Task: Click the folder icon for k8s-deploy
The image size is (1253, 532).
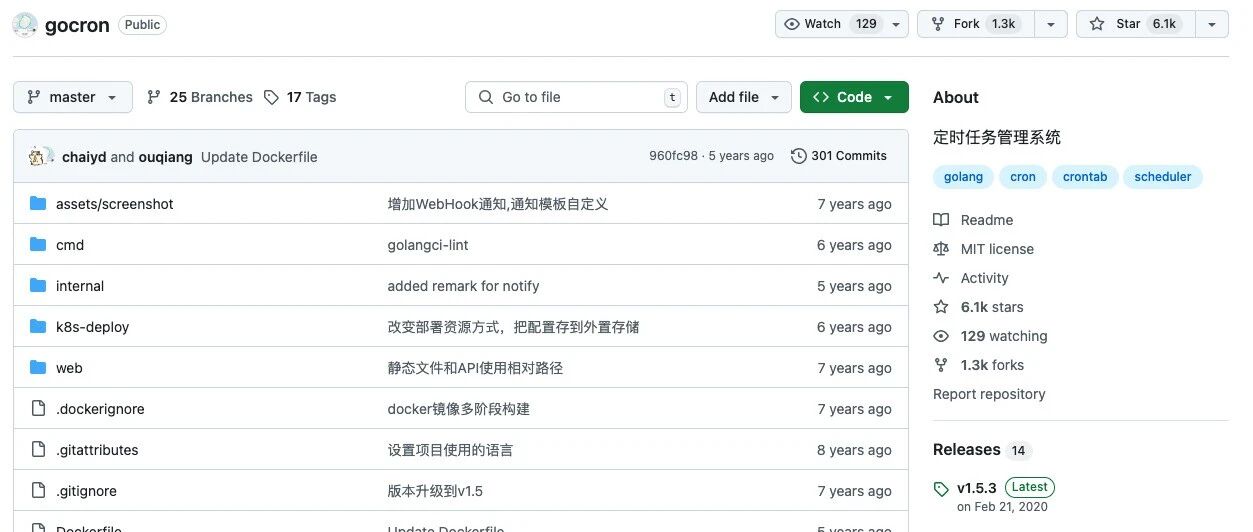Action: point(38,327)
